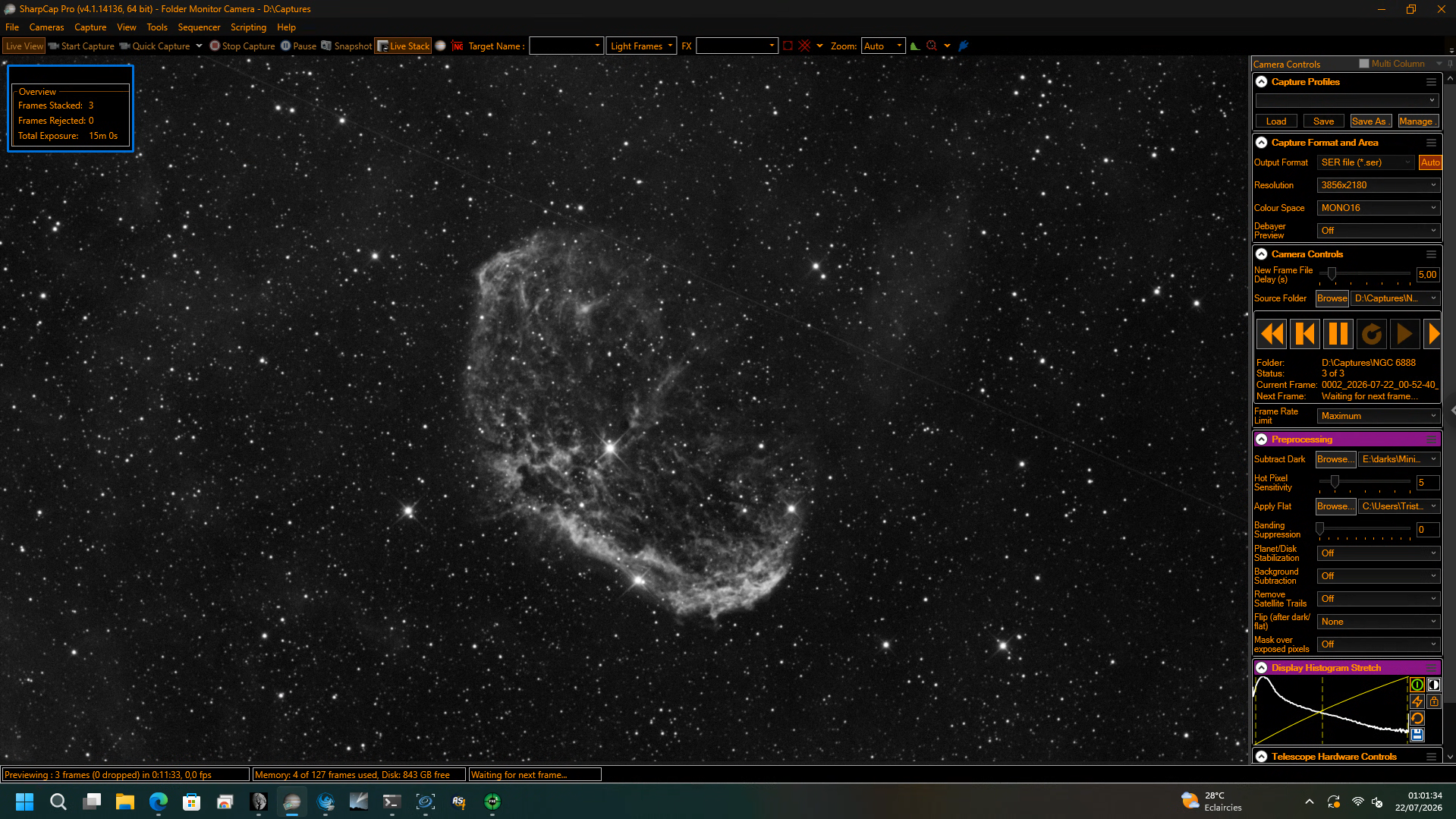Open the Scripting menu

click(x=248, y=27)
